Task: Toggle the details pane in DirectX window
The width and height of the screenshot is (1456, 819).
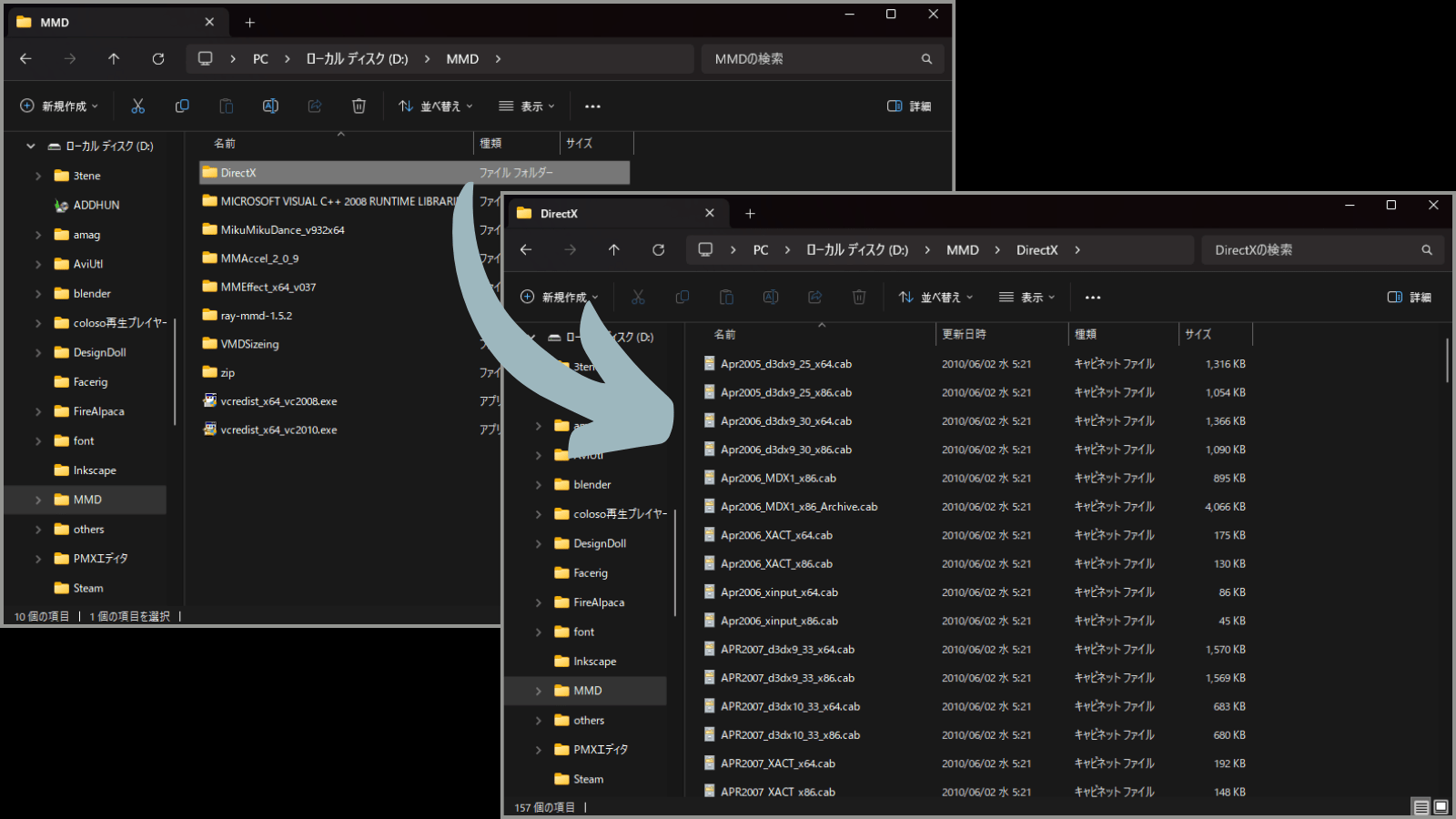Action: pyautogui.click(x=1409, y=298)
